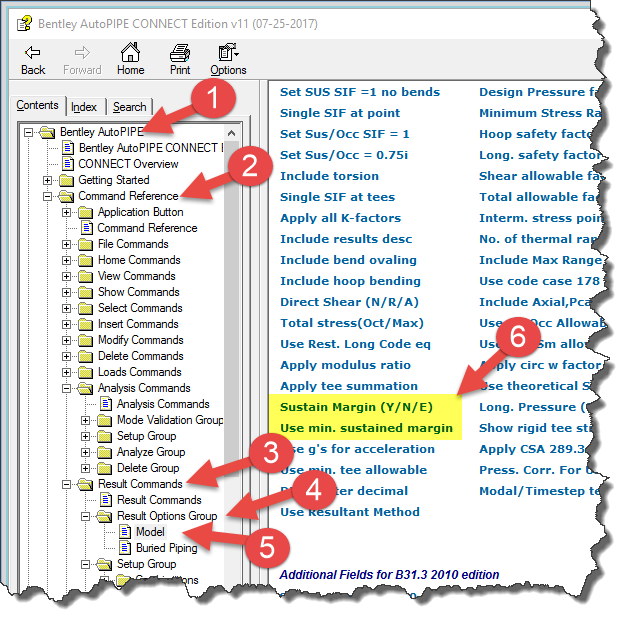
Task: Click the Bentley AutoPIPE CONNECT page icon
Action: click(67, 148)
